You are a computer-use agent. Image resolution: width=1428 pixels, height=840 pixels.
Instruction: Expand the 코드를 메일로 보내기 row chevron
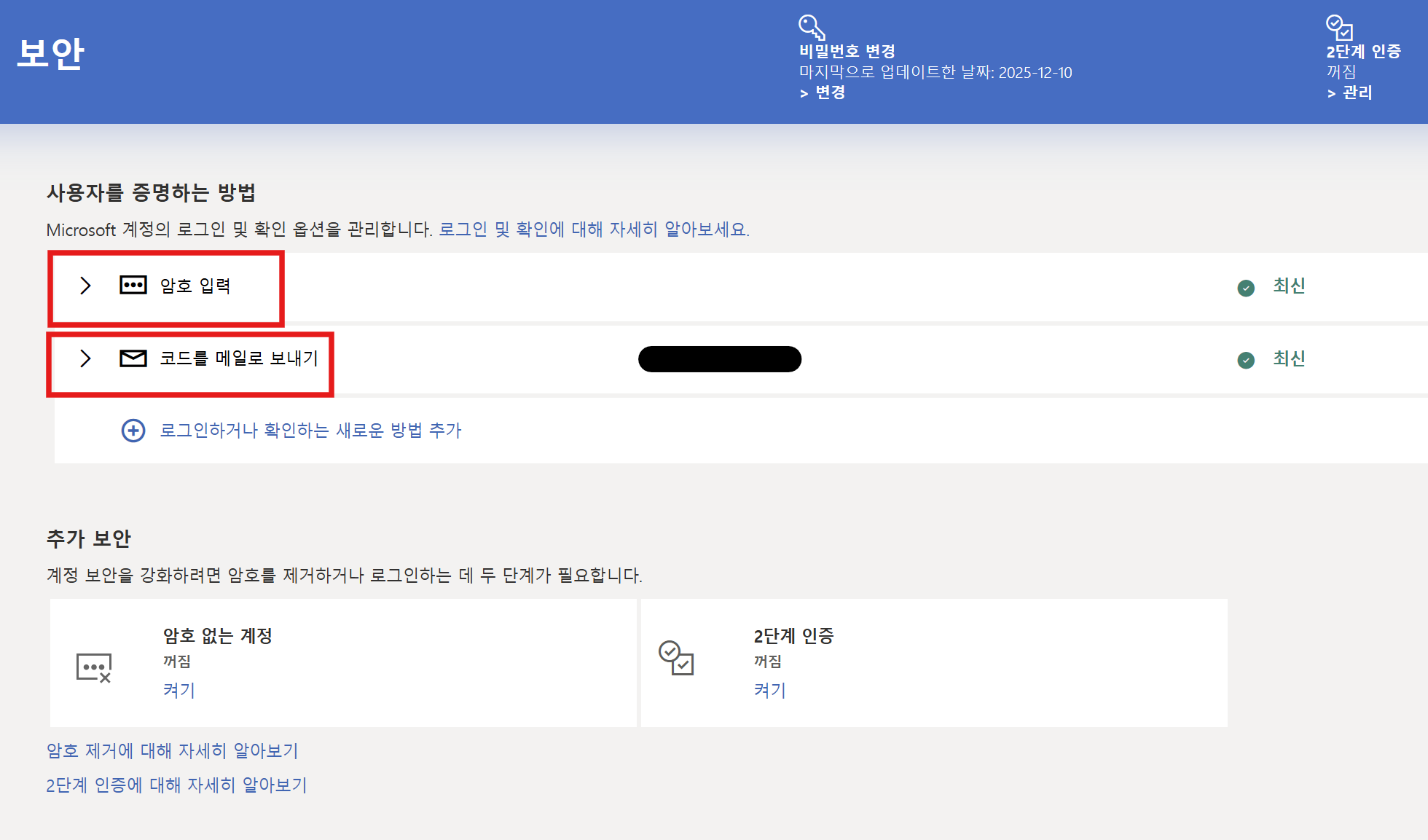click(85, 358)
